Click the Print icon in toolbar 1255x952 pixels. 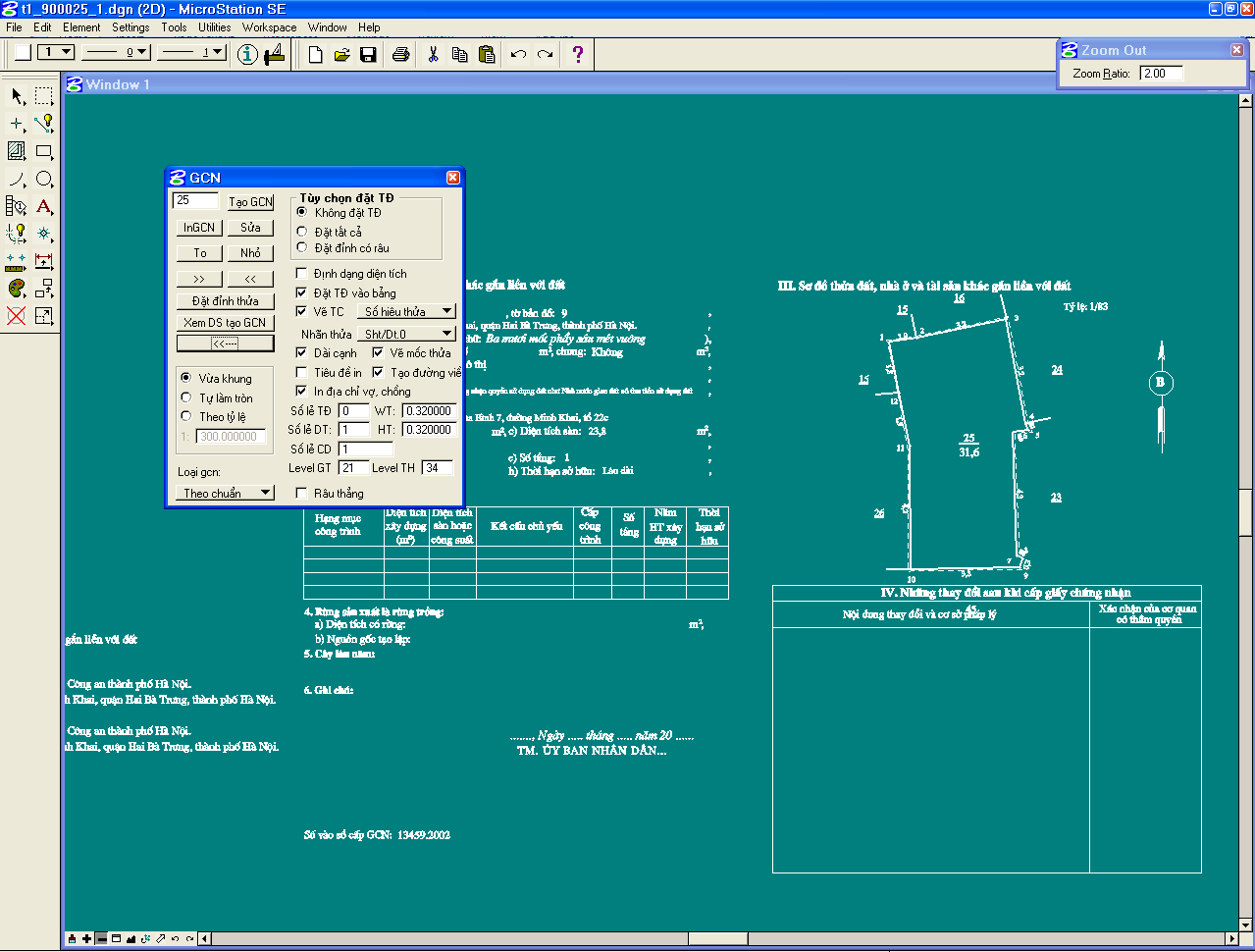click(x=400, y=54)
